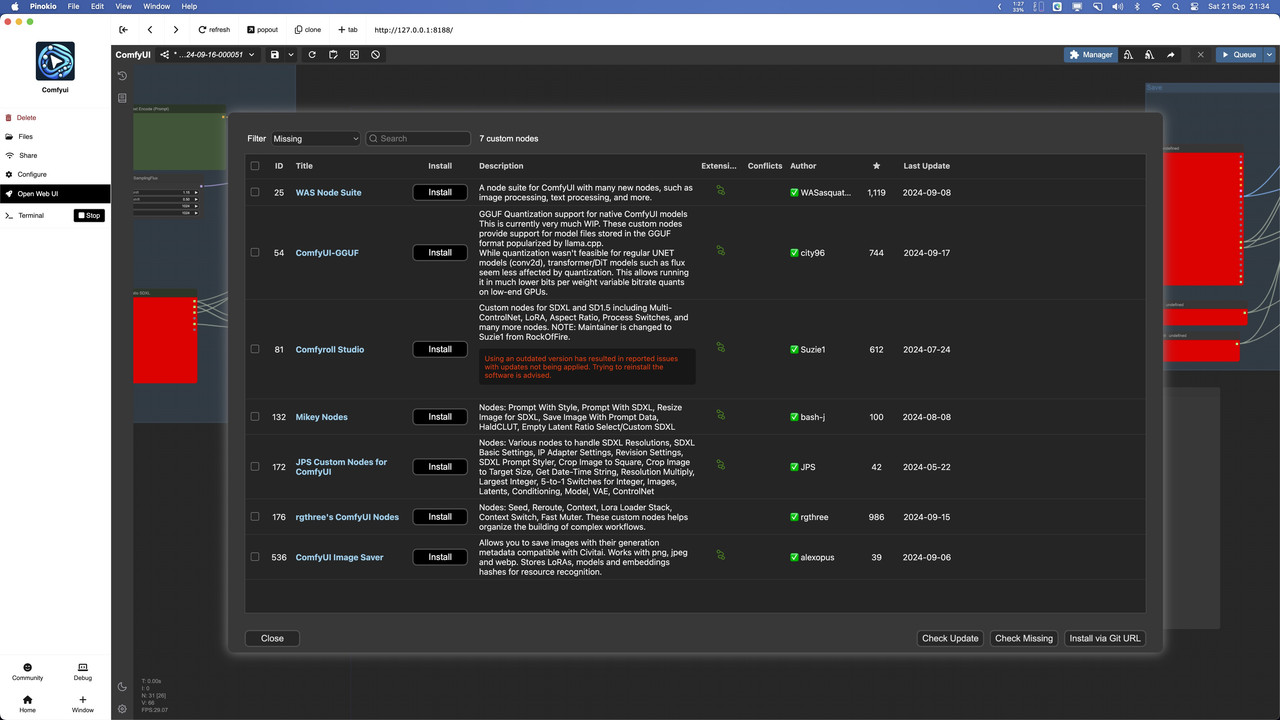
Task: Check the Comfyroll Studio row checkbox
Action: coord(255,349)
